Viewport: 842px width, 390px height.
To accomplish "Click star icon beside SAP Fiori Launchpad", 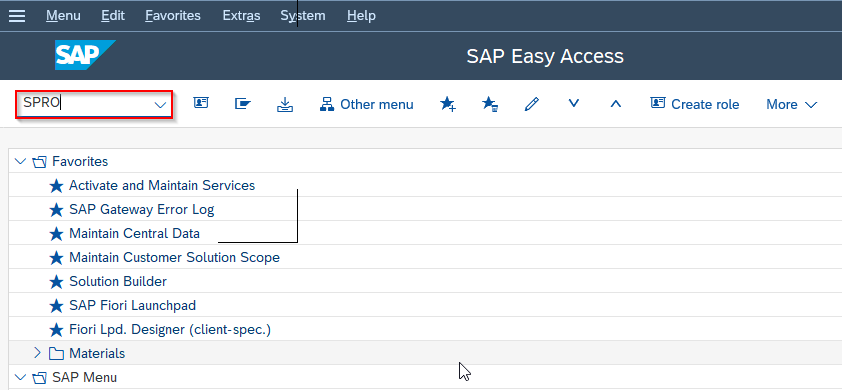I will [56, 306].
